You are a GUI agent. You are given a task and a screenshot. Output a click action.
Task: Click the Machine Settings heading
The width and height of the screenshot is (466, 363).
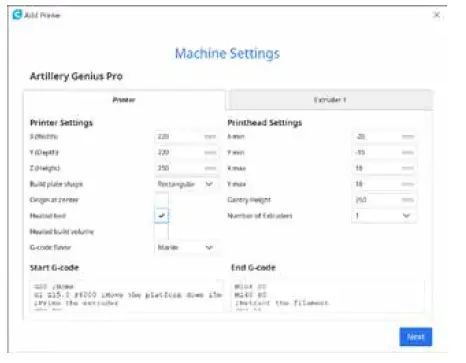[x=227, y=53]
